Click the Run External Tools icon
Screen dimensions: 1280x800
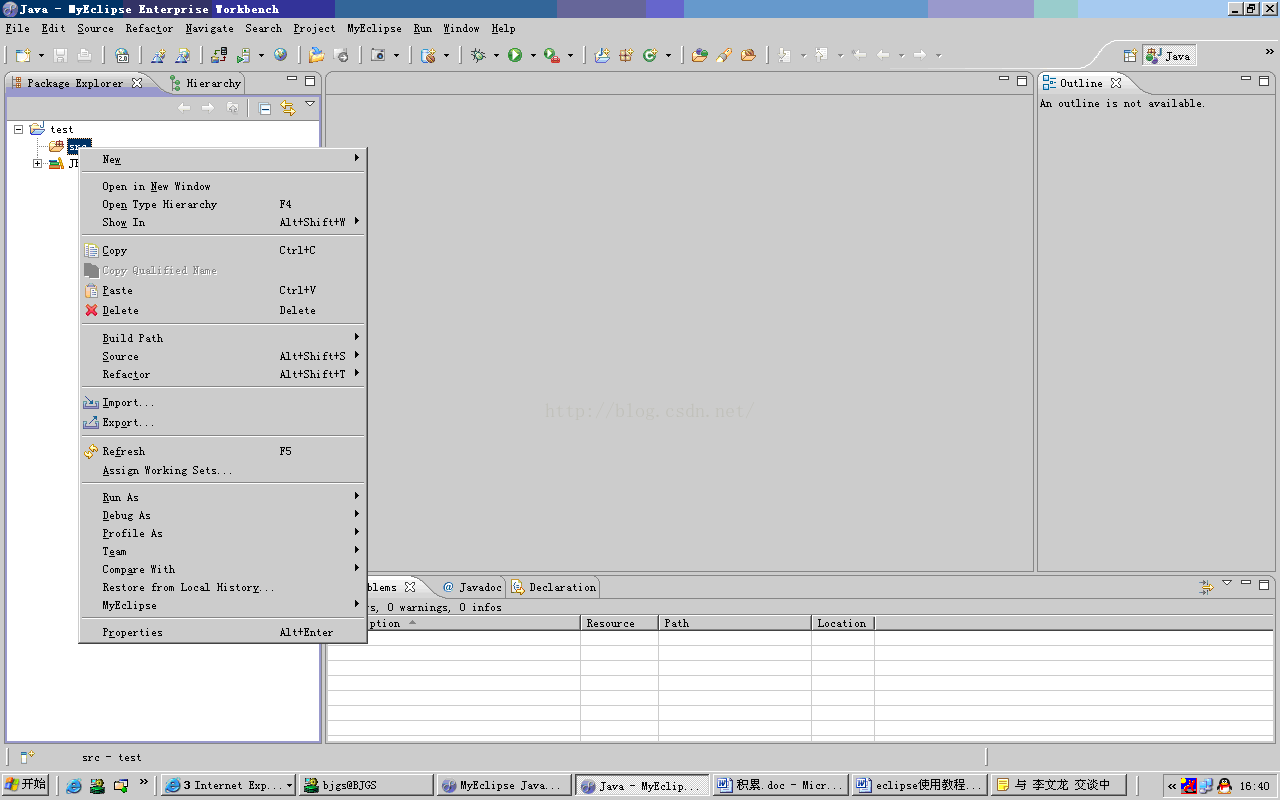551,55
